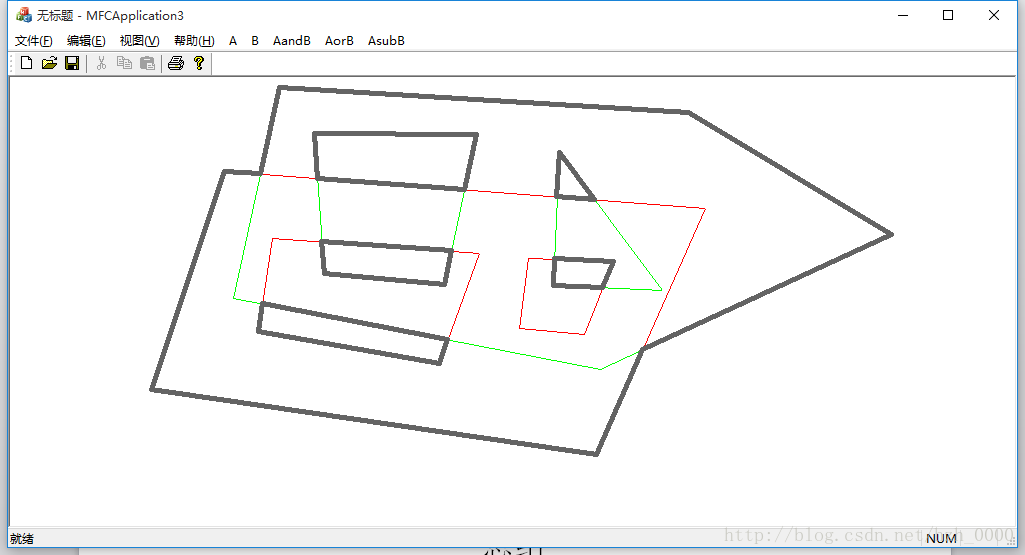Click the Cut scissors toolbar icon
The width and height of the screenshot is (1025, 555).
tap(101, 63)
